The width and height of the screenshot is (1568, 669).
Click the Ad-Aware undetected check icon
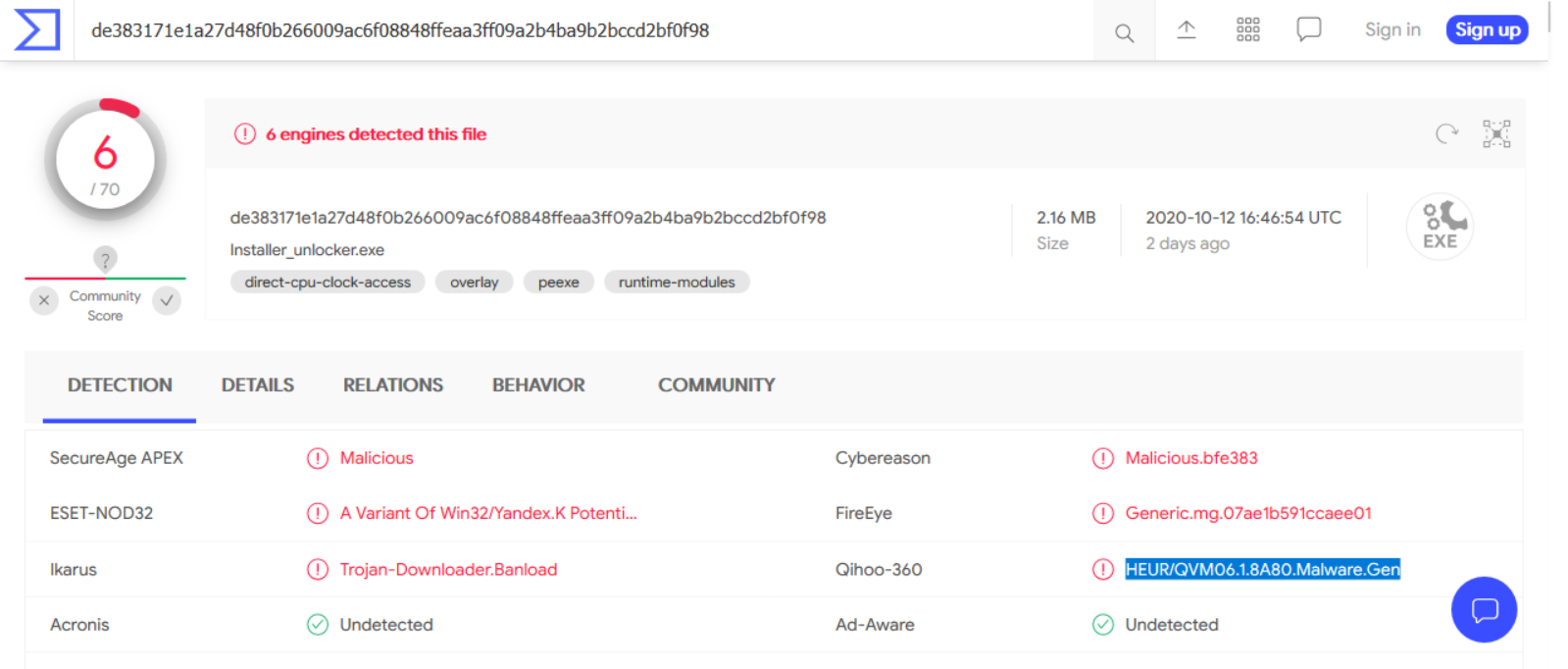click(x=1103, y=625)
